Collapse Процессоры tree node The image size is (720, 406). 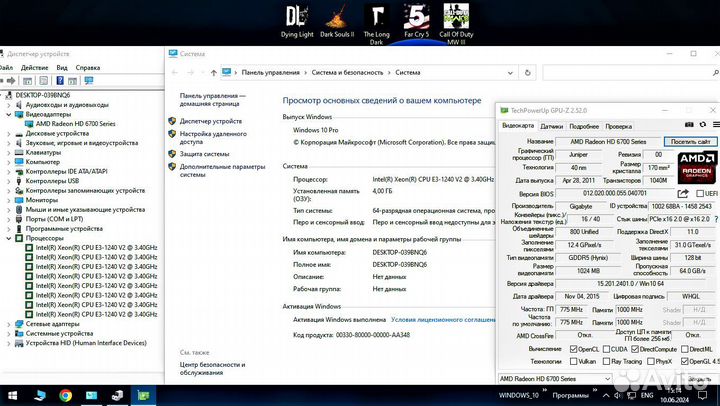[x=8, y=238]
